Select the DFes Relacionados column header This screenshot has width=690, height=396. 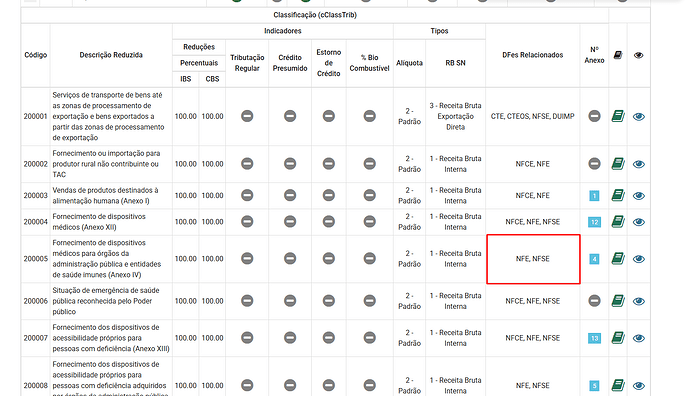532,55
